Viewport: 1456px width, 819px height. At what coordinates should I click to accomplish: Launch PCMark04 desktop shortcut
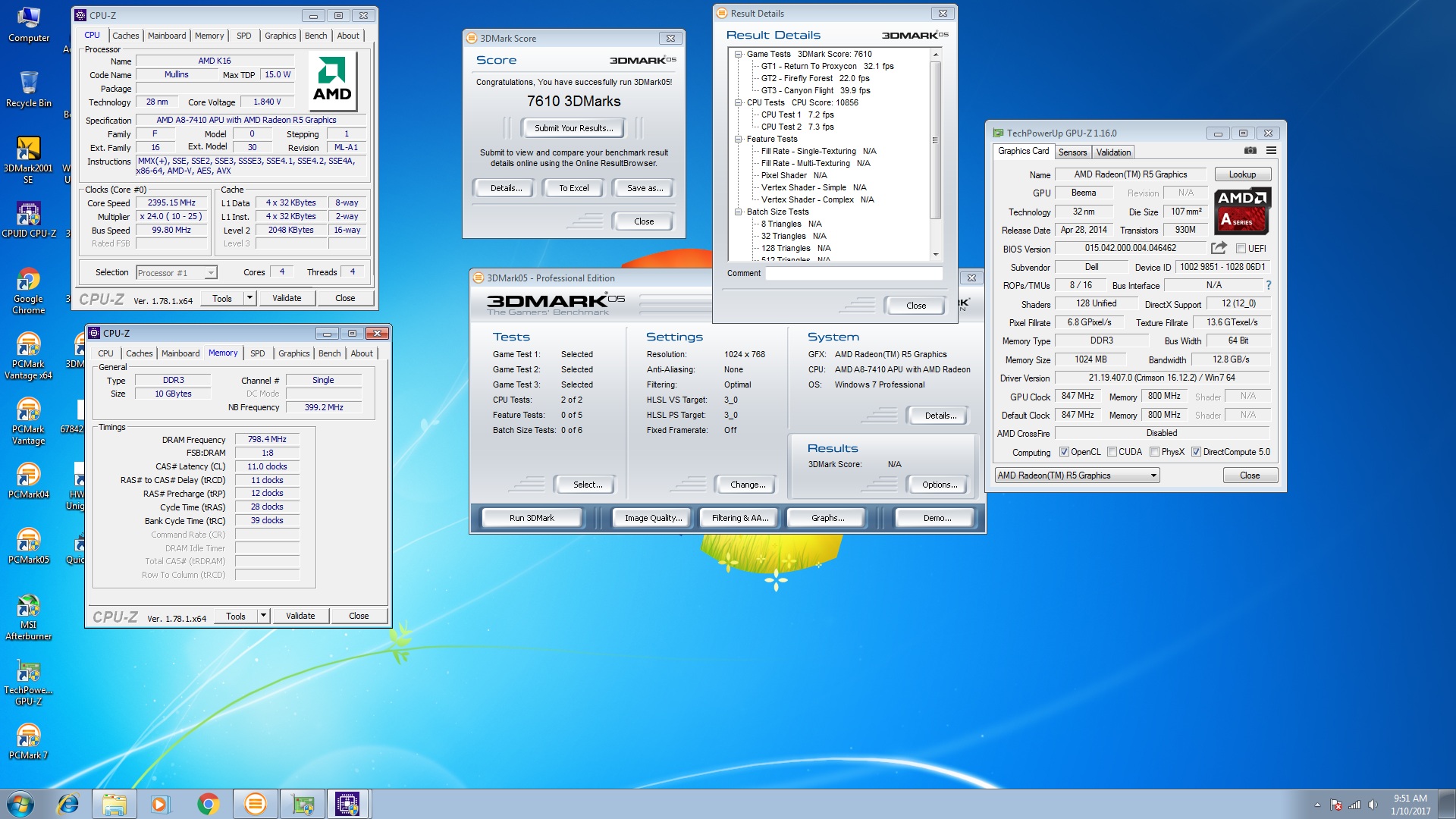pyautogui.click(x=29, y=481)
